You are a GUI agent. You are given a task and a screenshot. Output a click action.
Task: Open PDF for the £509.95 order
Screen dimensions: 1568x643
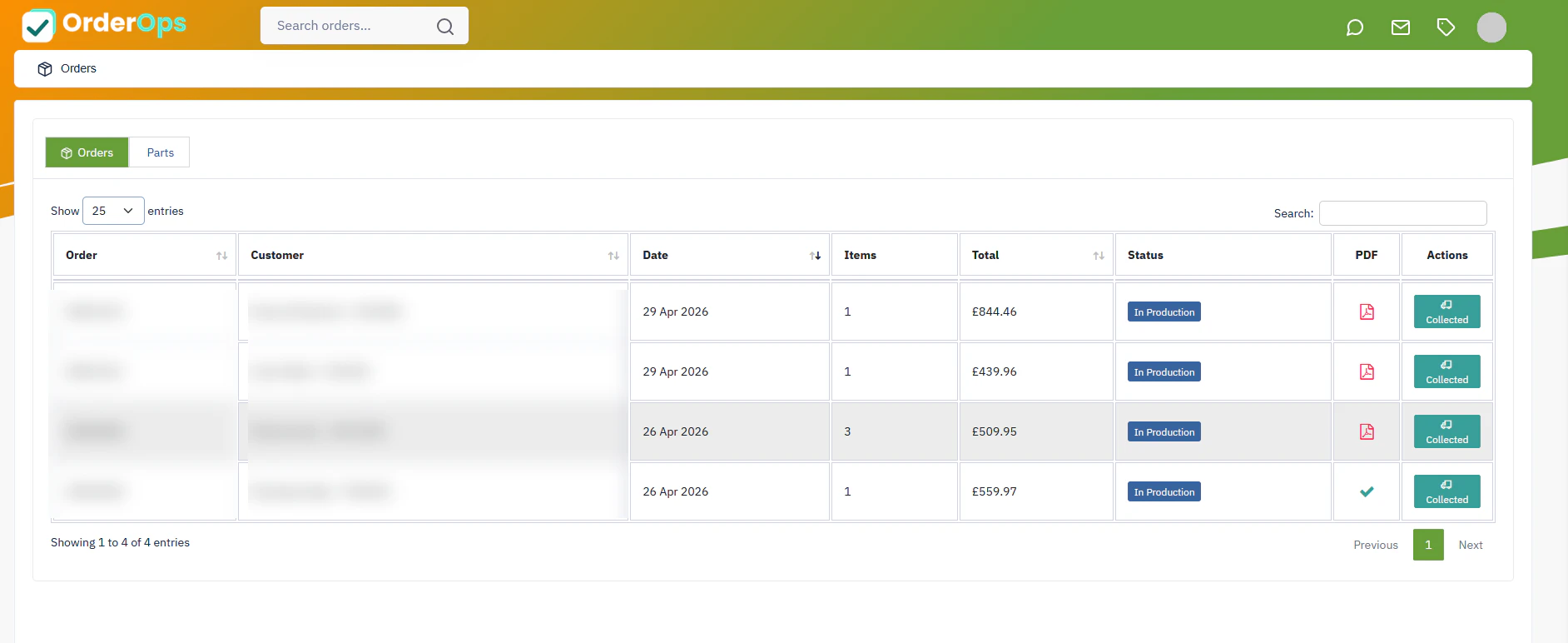[x=1367, y=431]
